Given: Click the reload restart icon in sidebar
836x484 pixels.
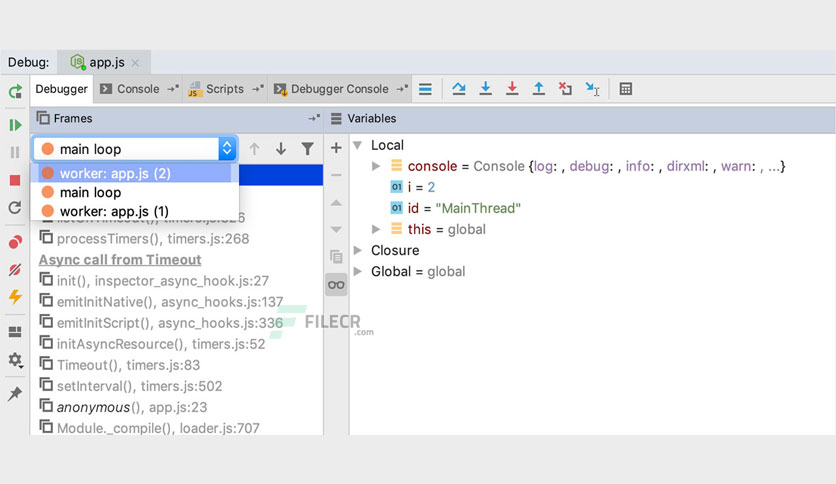Looking at the screenshot, I should [15, 207].
